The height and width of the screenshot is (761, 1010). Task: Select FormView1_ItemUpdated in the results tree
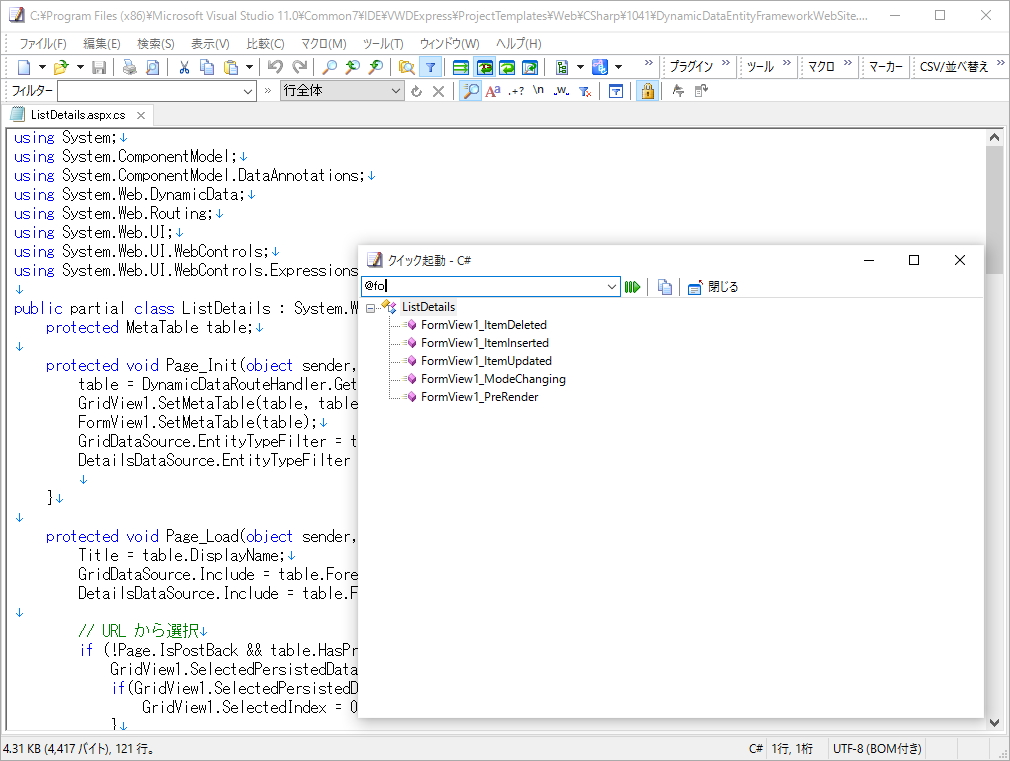pyautogui.click(x=486, y=361)
